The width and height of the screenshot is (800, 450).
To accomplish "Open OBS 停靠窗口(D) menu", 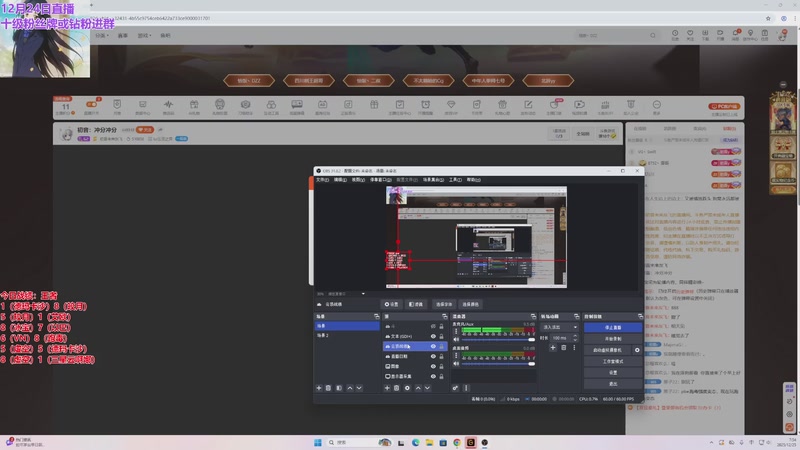I will [x=381, y=180].
